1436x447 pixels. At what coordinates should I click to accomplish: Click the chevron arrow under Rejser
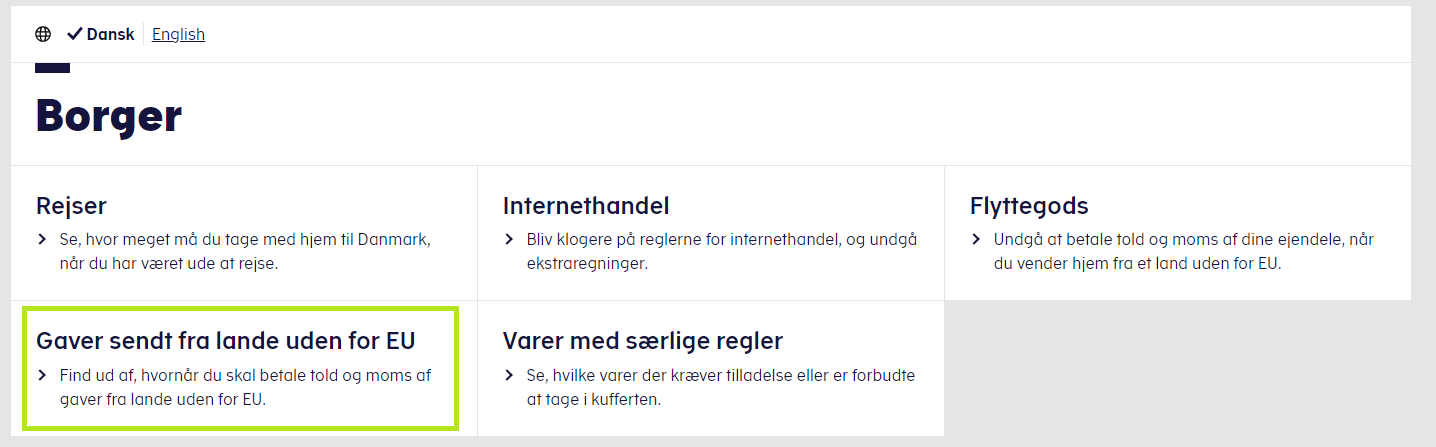[42, 240]
